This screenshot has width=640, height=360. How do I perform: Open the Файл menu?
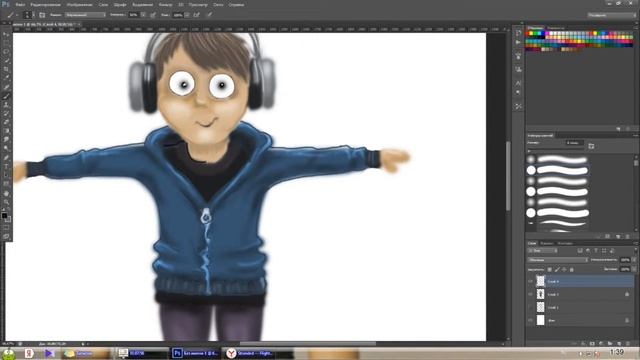(x=20, y=5)
